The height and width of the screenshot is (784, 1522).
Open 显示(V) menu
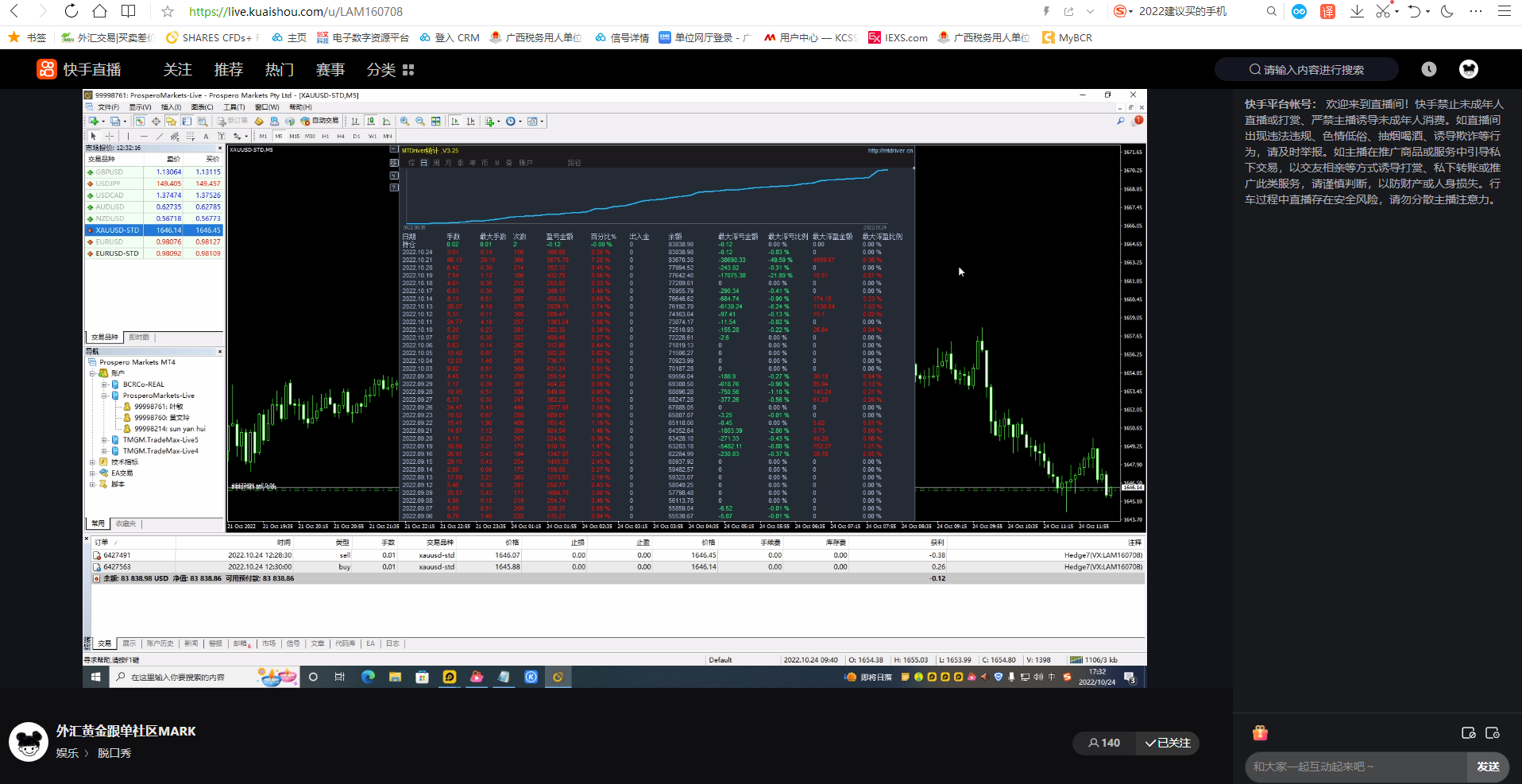[140, 107]
